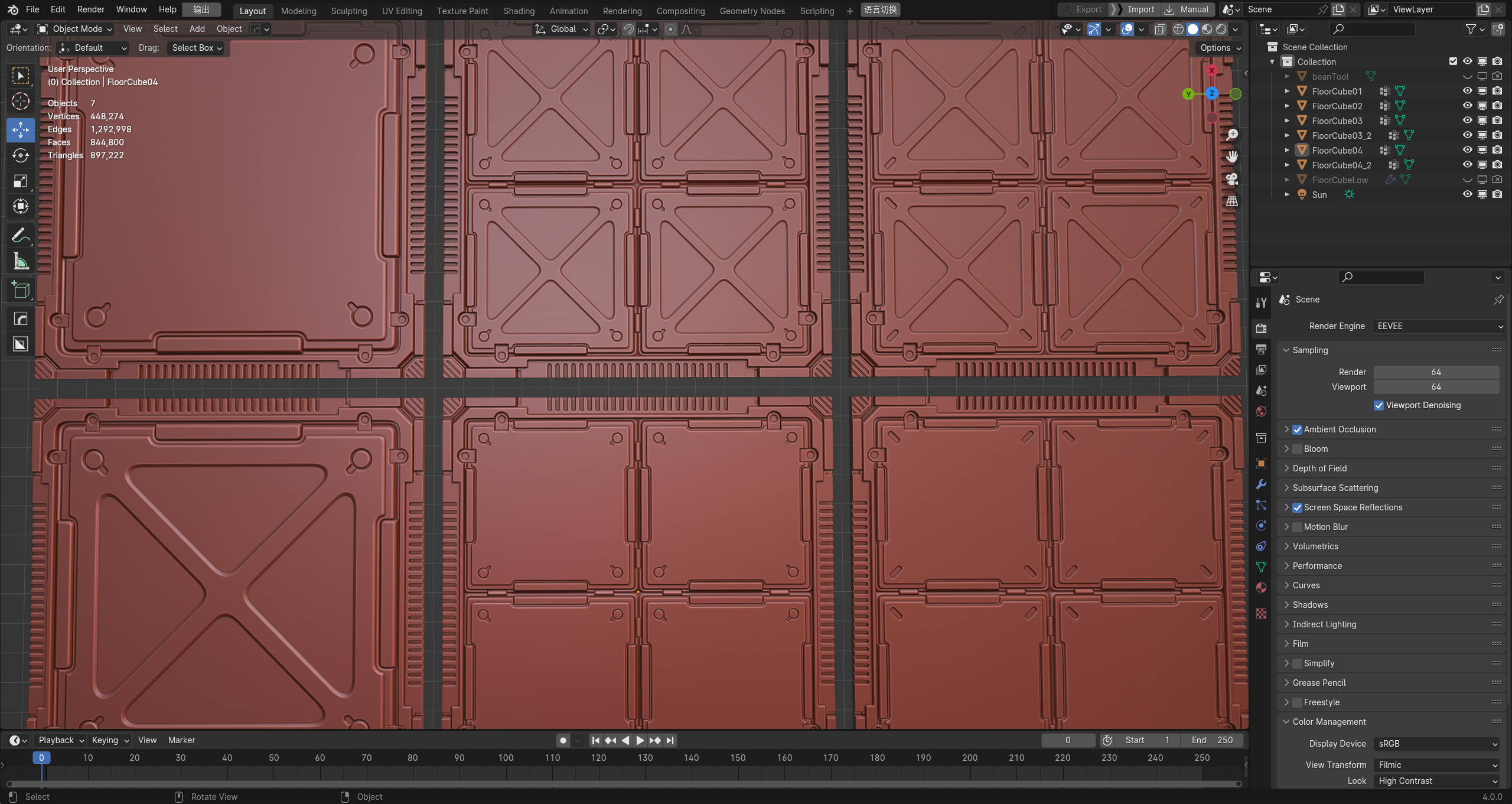Viewport: 1512px width, 804px height.
Task: Expand FloorCube01 in the outliner
Action: (1287, 91)
